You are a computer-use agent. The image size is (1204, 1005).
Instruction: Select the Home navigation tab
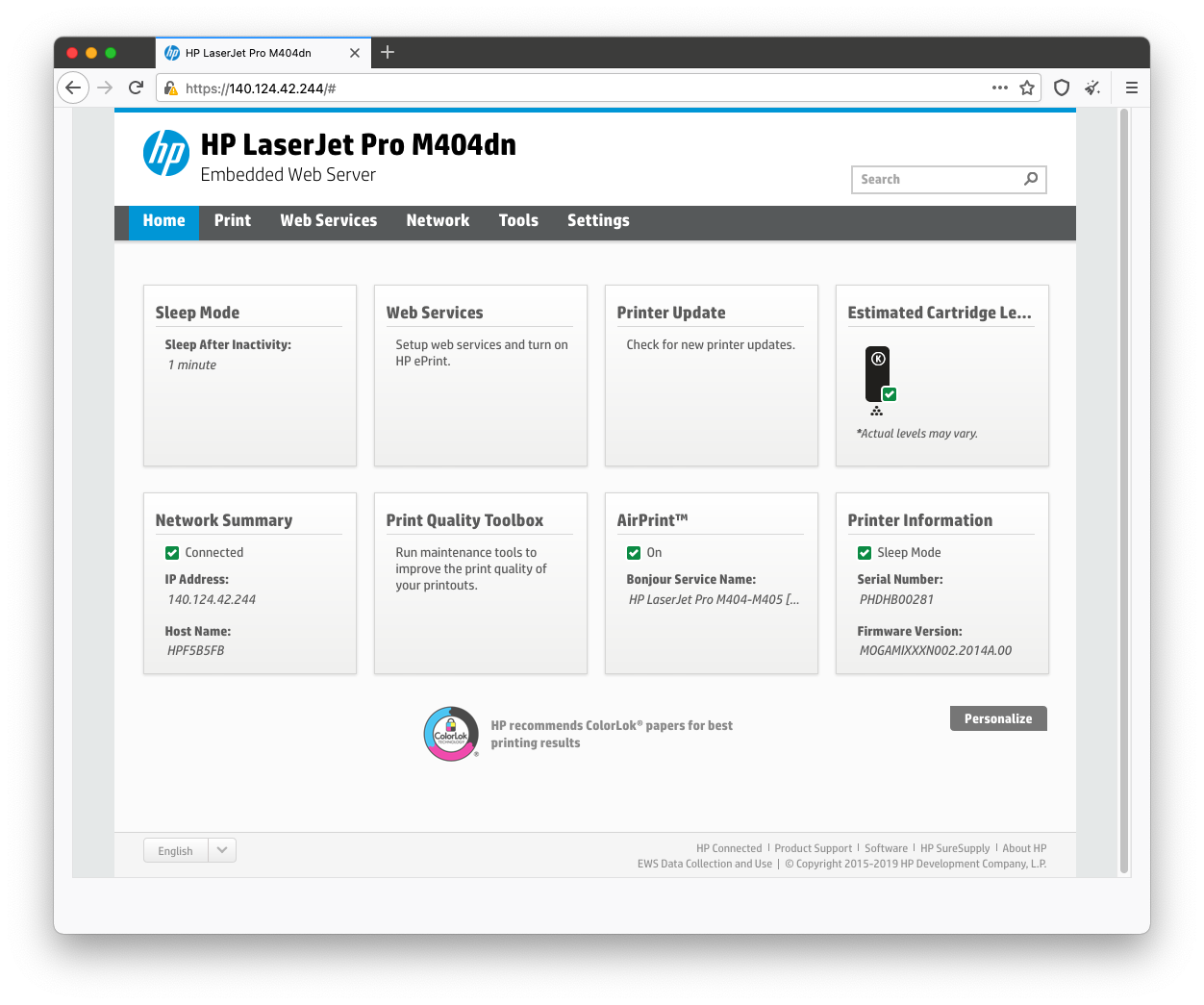(163, 221)
